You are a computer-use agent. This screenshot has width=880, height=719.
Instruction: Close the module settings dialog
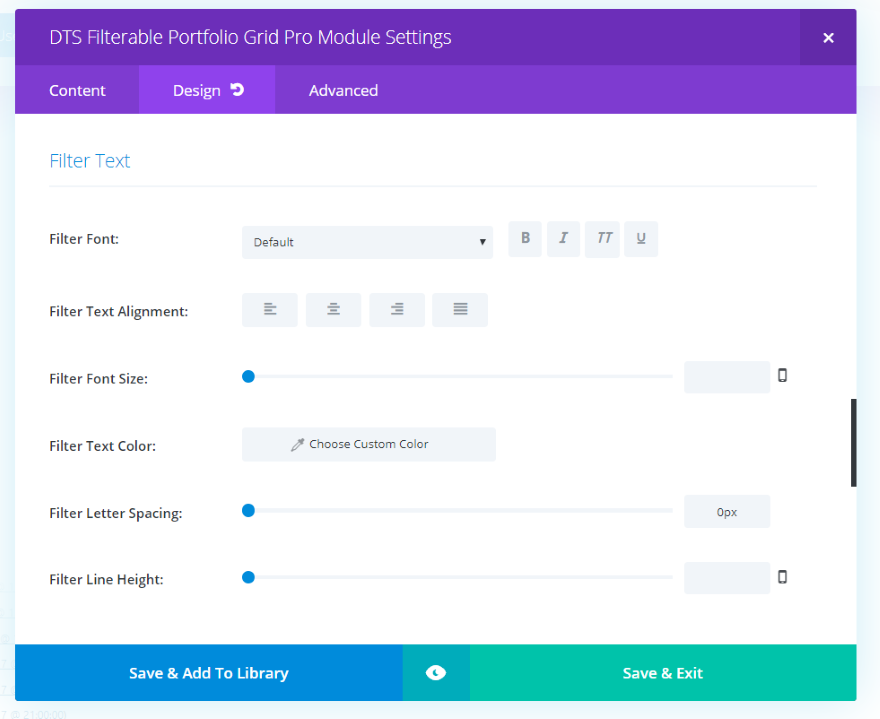click(828, 38)
